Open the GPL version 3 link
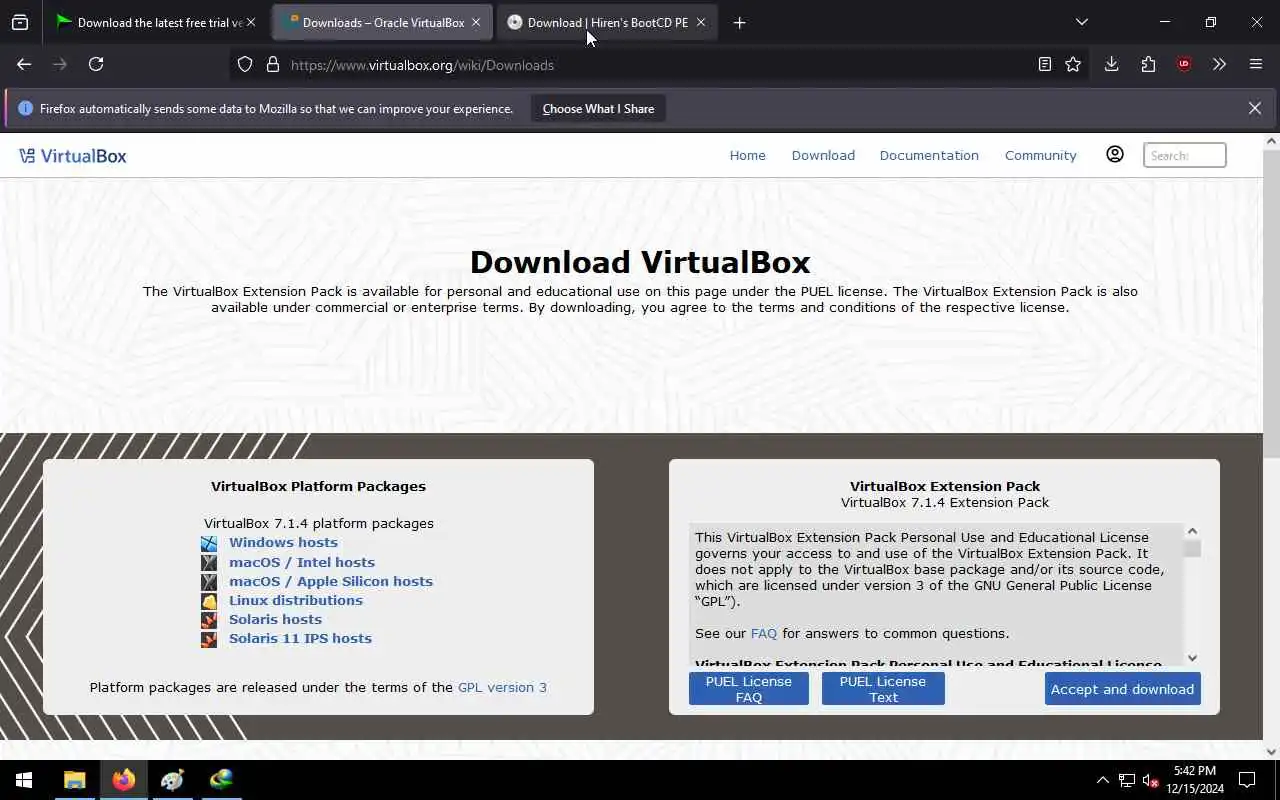Image resolution: width=1280 pixels, height=800 pixels. [502, 687]
